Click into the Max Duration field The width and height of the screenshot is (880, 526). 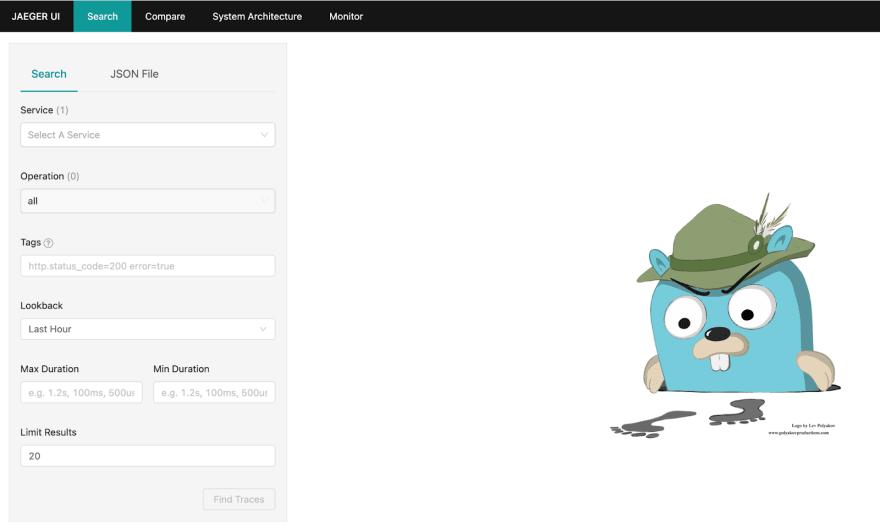(81, 393)
